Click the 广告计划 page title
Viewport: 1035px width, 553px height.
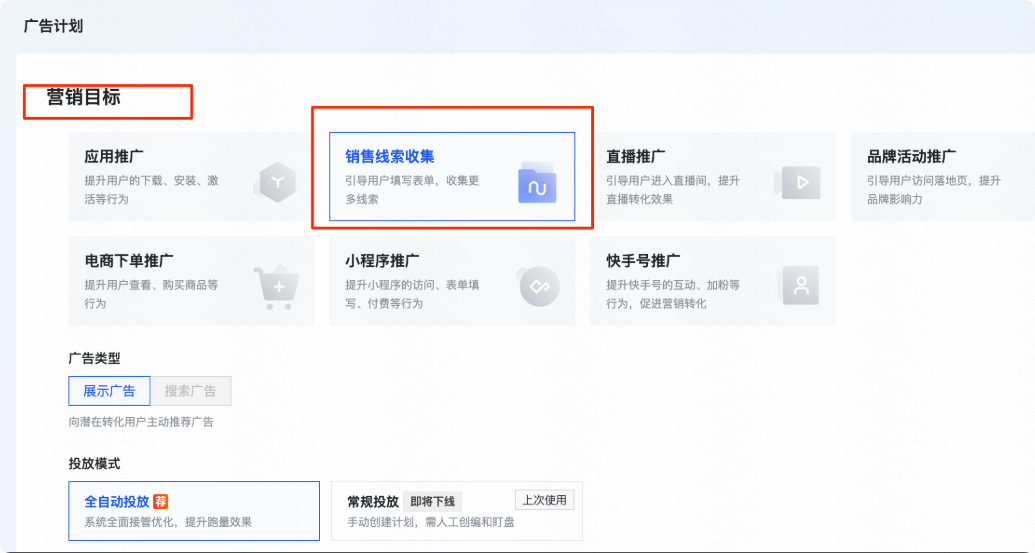[x=53, y=27]
